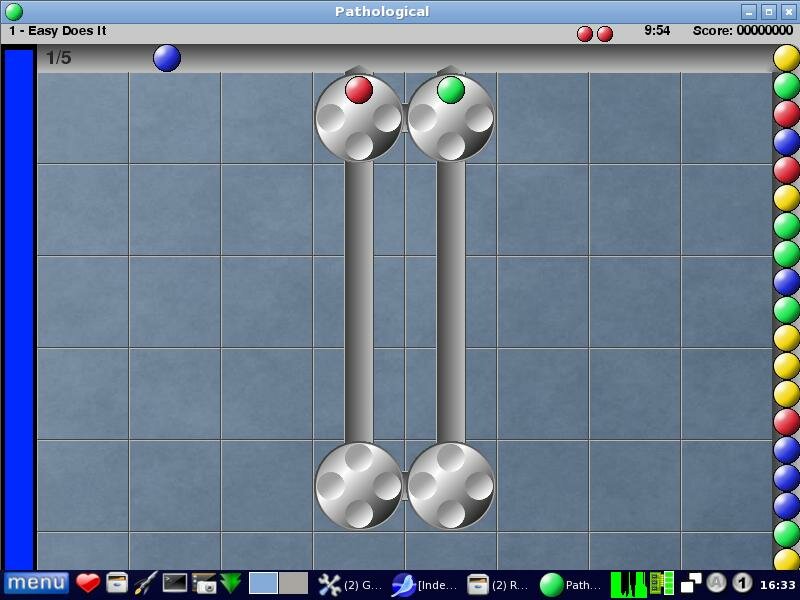Image resolution: width=800 pixels, height=600 pixels.
Task: Rotate the wheel holding the green marble
Action: coord(451,118)
